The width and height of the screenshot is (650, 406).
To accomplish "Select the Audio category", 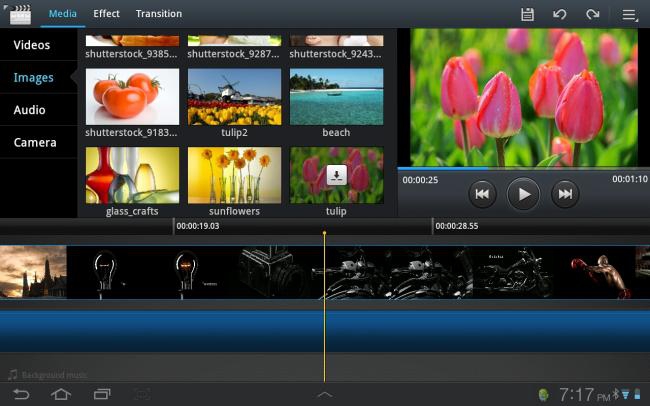I will pyautogui.click(x=39, y=110).
